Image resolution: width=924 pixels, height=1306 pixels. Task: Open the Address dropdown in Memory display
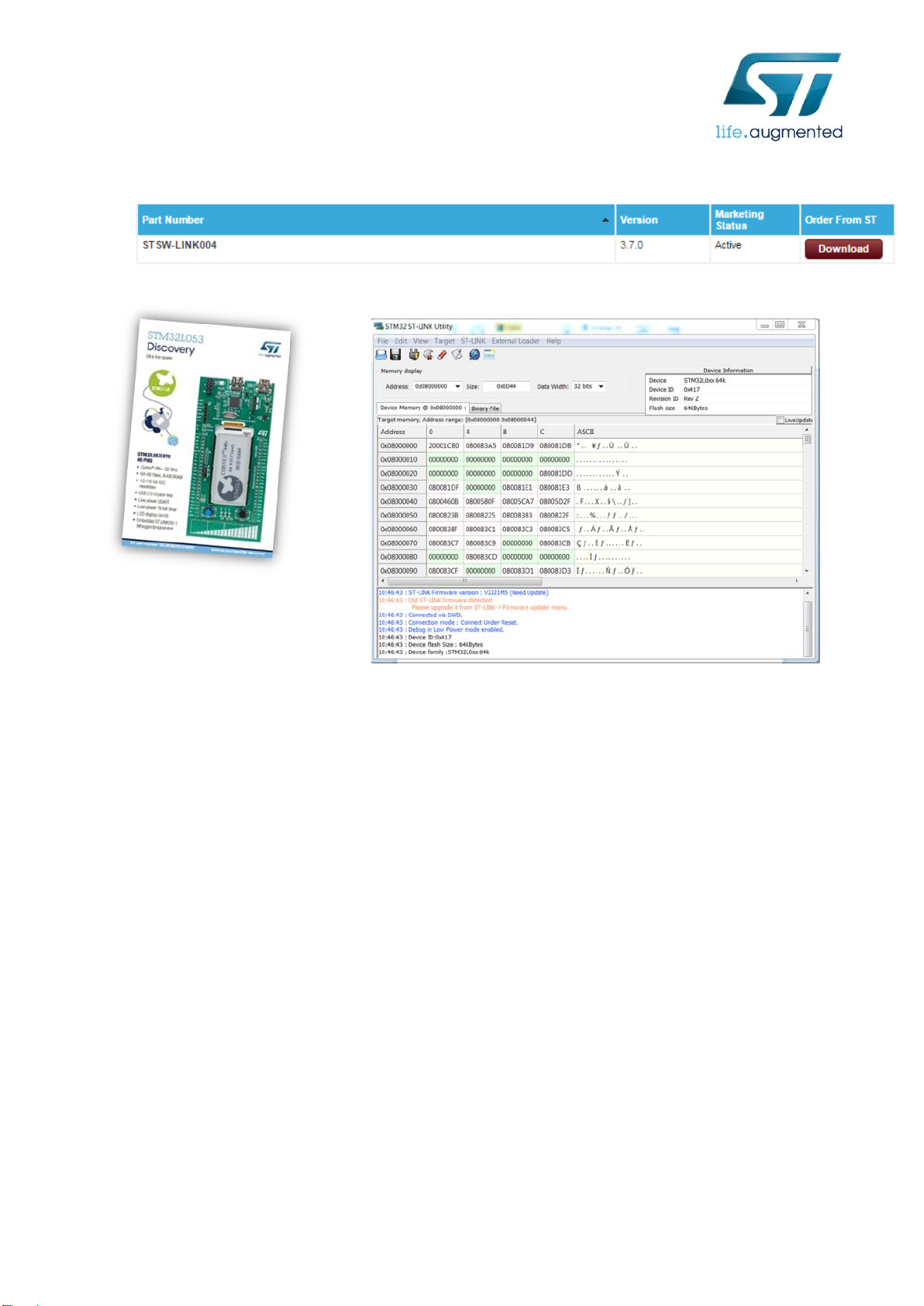[457, 386]
